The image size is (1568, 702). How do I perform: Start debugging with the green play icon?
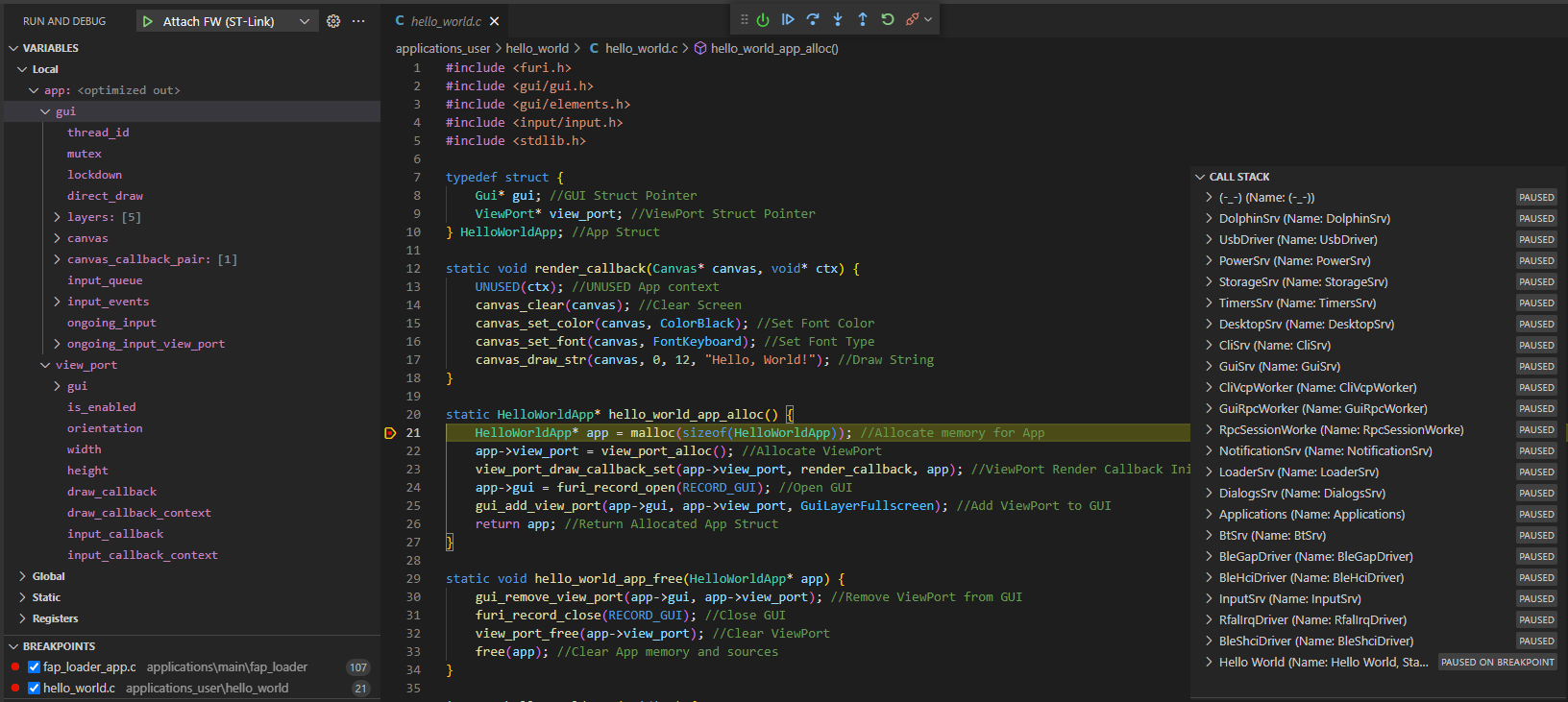[147, 21]
